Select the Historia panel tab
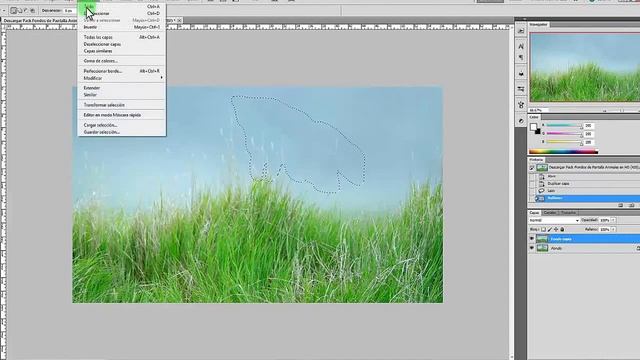The width and height of the screenshot is (640, 360). pyautogui.click(x=536, y=160)
